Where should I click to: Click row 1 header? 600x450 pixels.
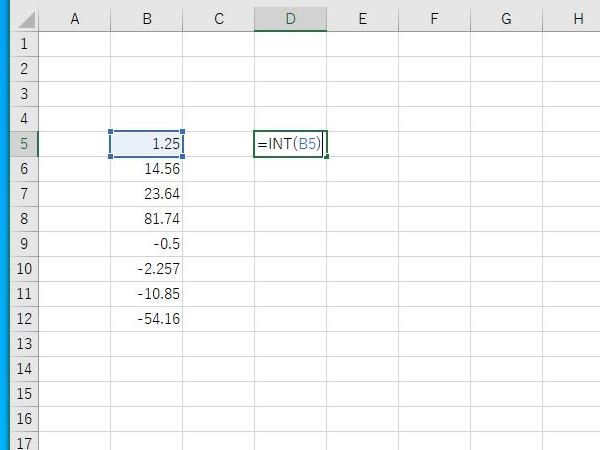[24, 44]
